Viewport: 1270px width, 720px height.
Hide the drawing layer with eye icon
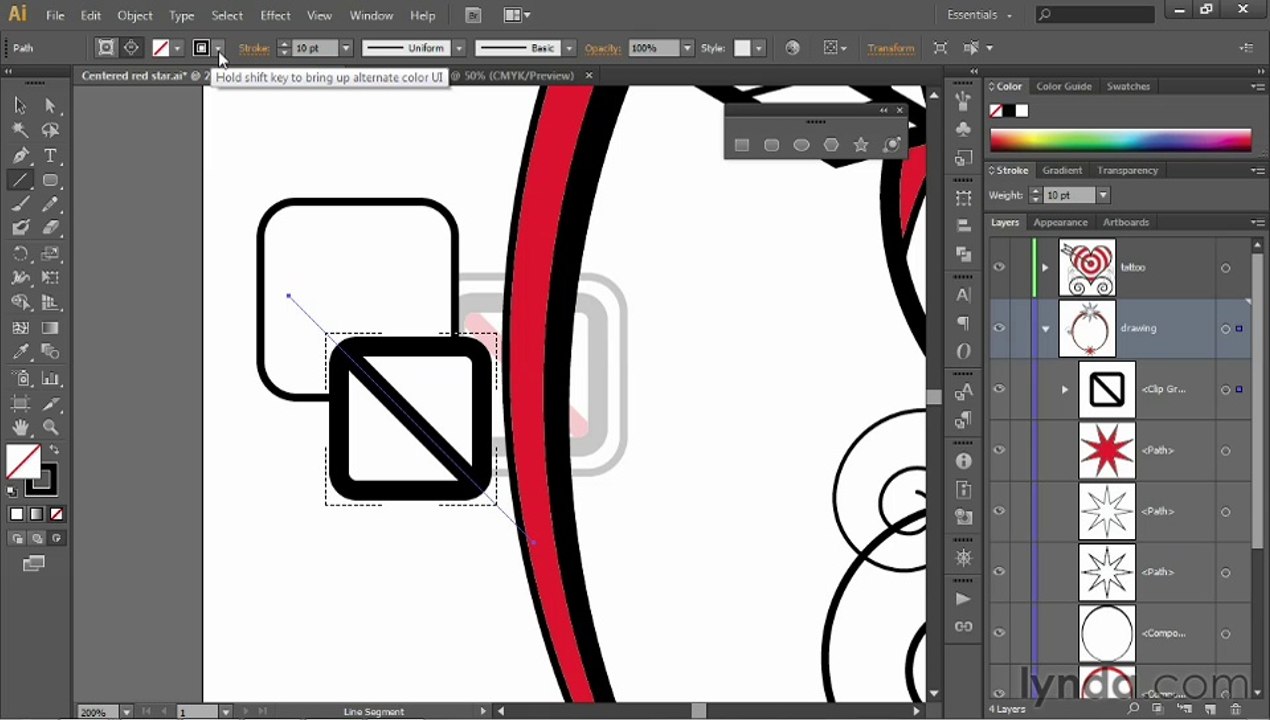999,328
